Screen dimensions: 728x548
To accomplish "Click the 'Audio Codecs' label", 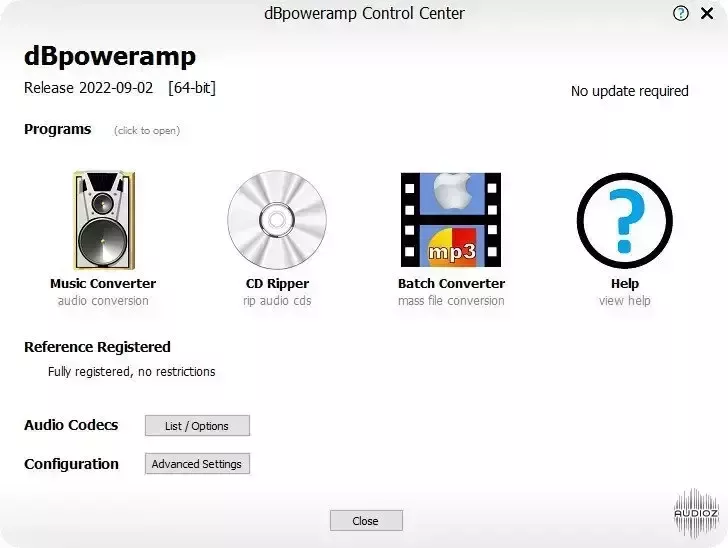I will click(71, 425).
